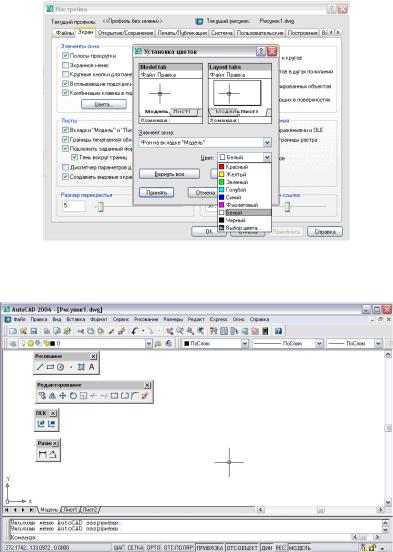Open the Undo history dropdown arrow

click(x=143, y=331)
